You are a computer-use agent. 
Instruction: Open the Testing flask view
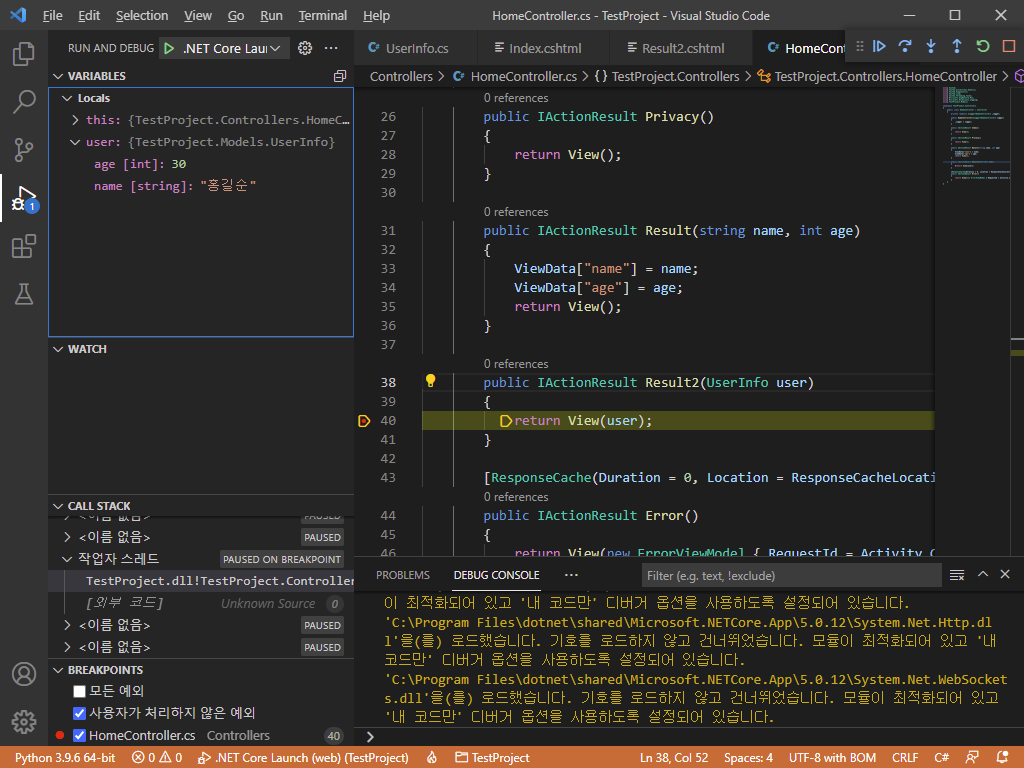[x=24, y=295]
